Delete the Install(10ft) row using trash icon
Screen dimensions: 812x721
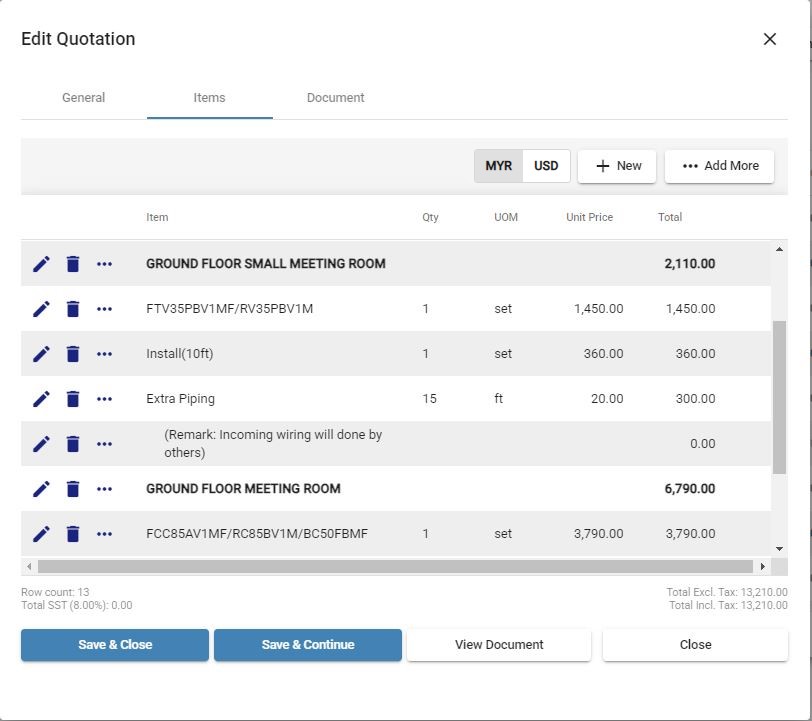pyautogui.click(x=73, y=354)
